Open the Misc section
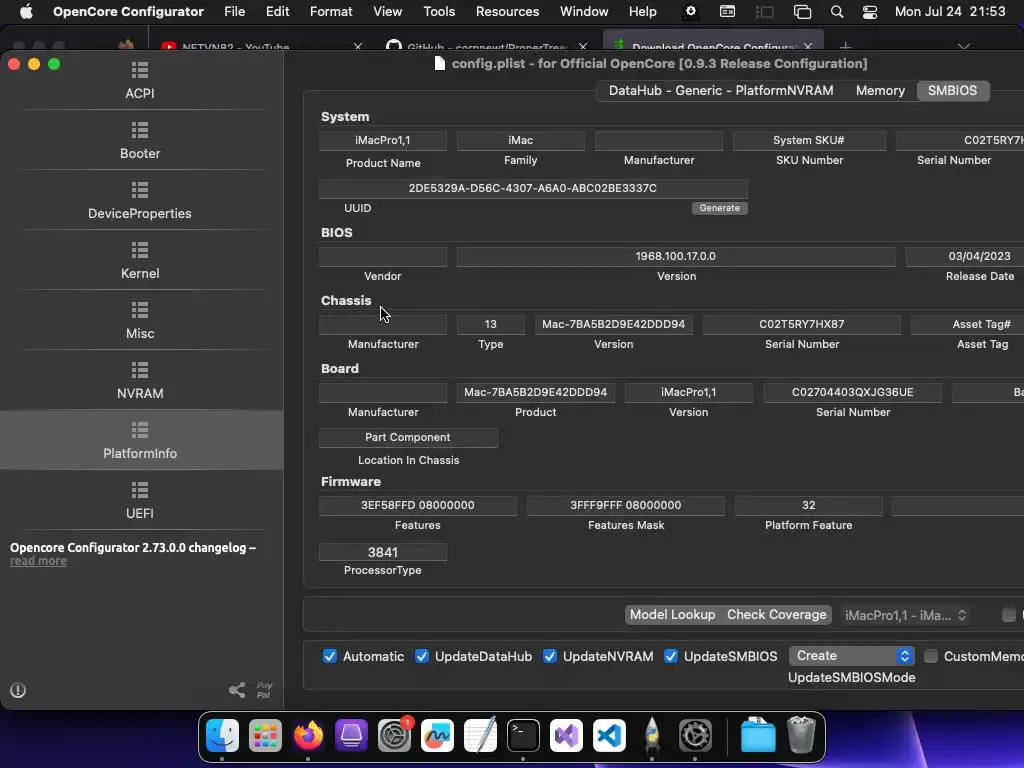The height and width of the screenshot is (768, 1024). pyautogui.click(x=140, y=321)
